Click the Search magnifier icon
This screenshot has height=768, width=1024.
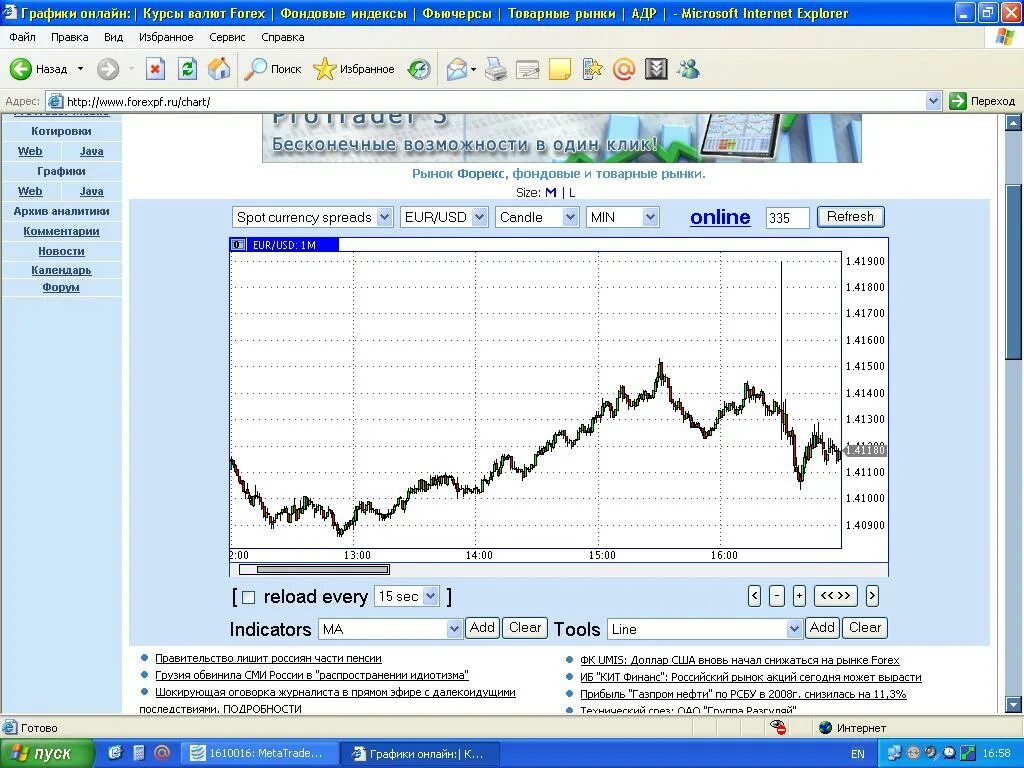coord(255,69)
